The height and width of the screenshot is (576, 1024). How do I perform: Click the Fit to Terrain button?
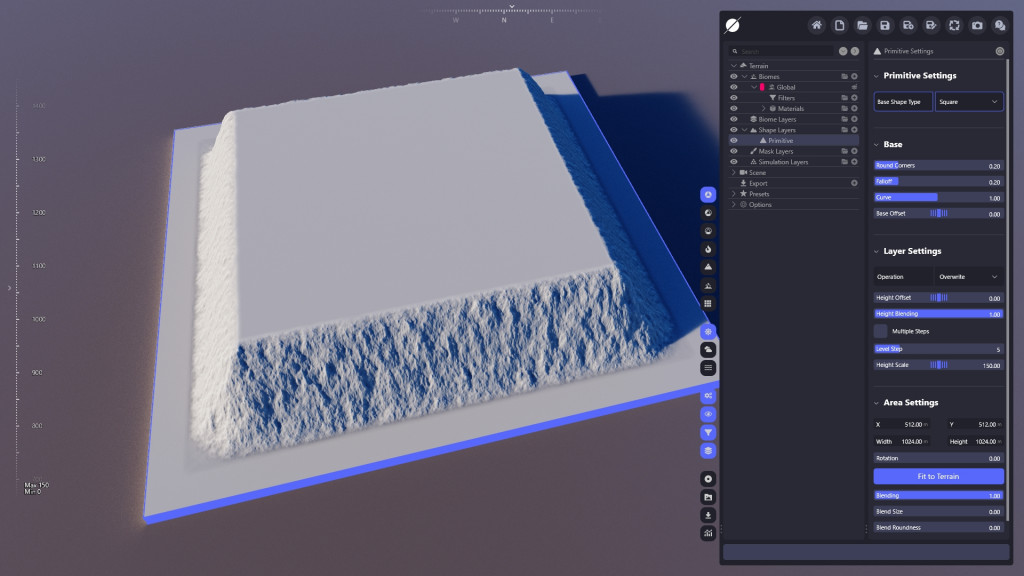[x=938, y=476]
